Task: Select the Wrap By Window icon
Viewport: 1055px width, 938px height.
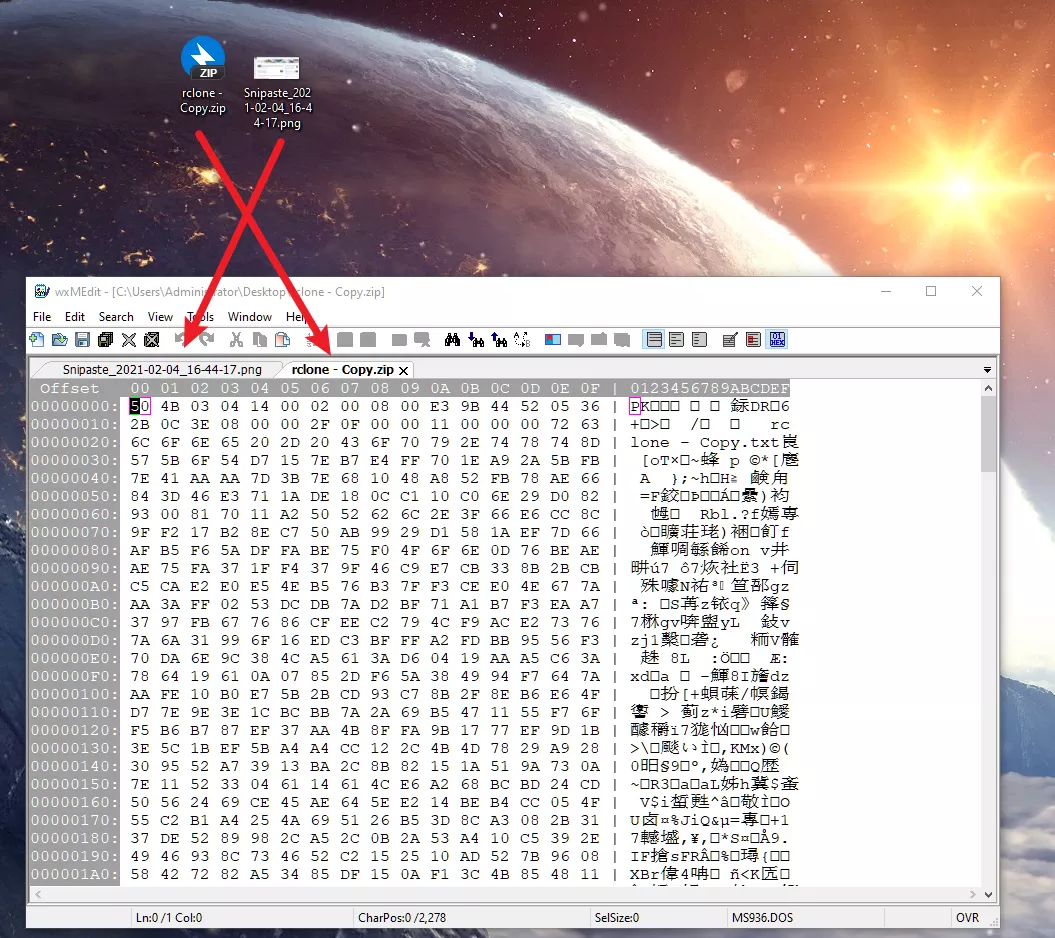Action: 676,340
